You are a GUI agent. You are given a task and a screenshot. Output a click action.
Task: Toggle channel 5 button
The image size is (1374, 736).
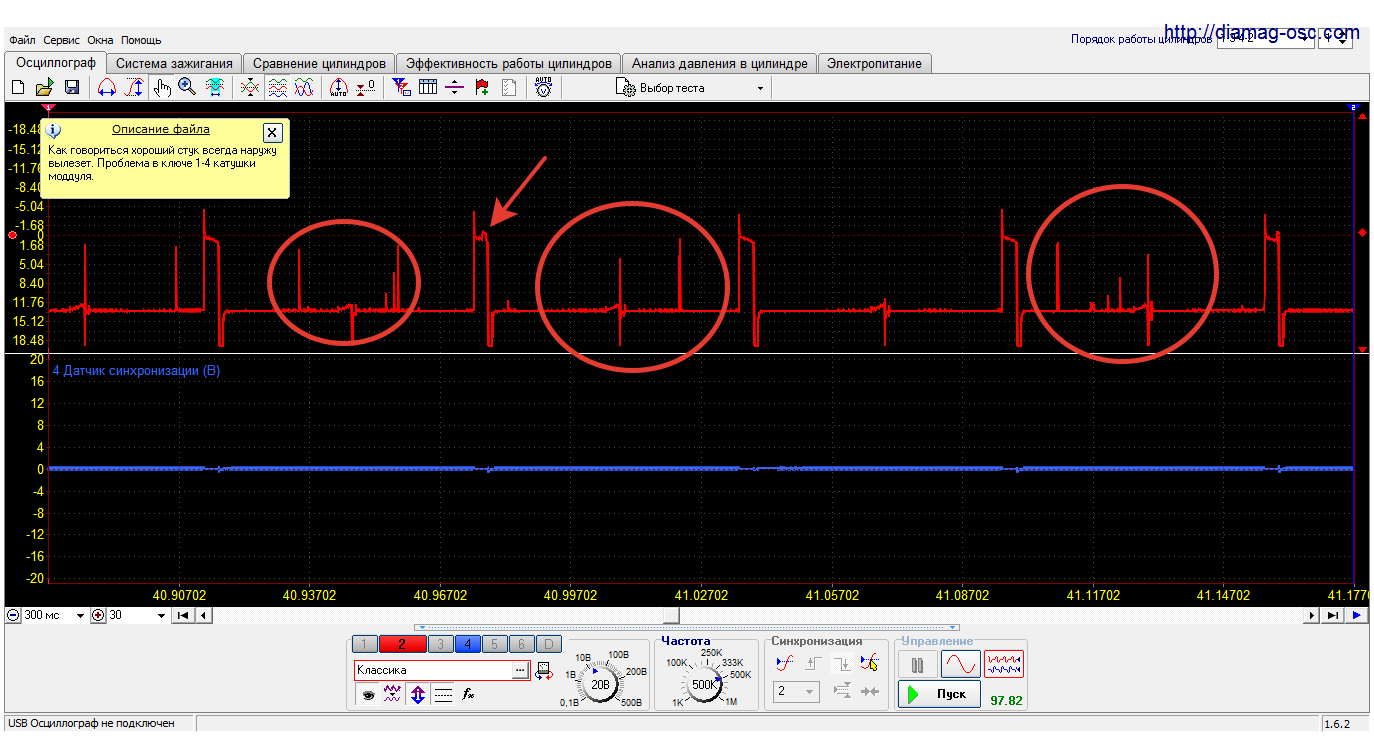[x=496, y=644]
